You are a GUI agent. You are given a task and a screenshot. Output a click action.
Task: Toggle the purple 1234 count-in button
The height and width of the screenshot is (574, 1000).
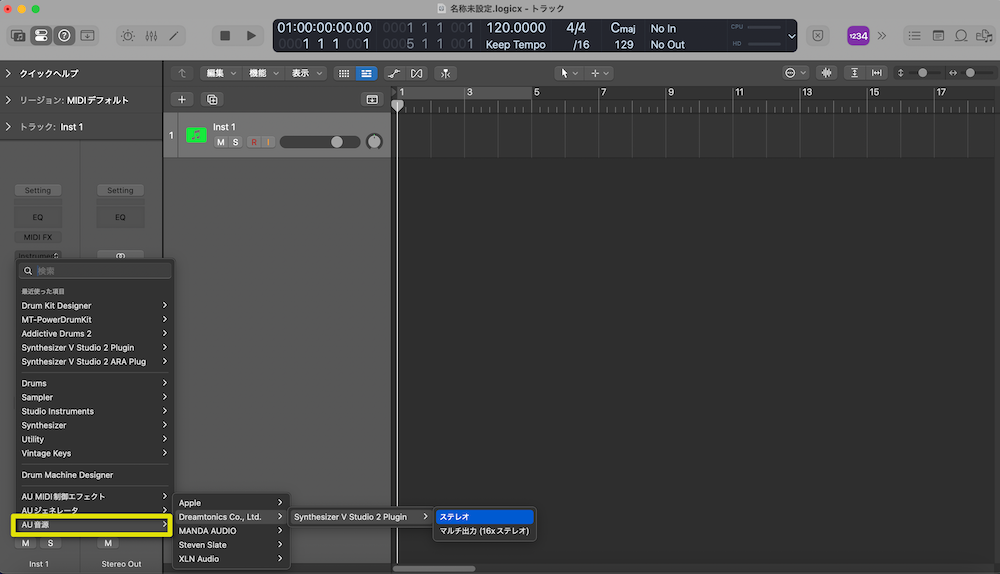pyautogui.click(x=858, y=36)
